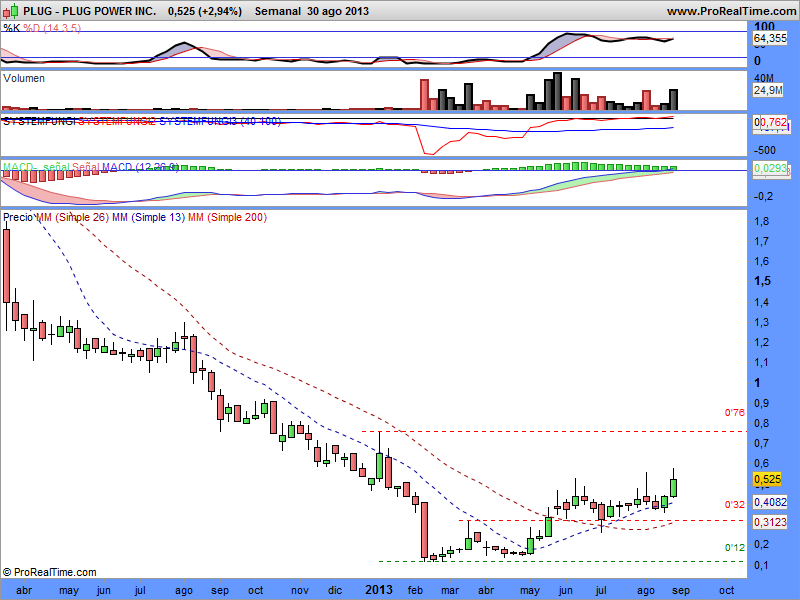Click the 0,525 (+2,94%) quote in the header
Image resolution: width=800 pixels, height=600 pixels.
click(205, 11)
